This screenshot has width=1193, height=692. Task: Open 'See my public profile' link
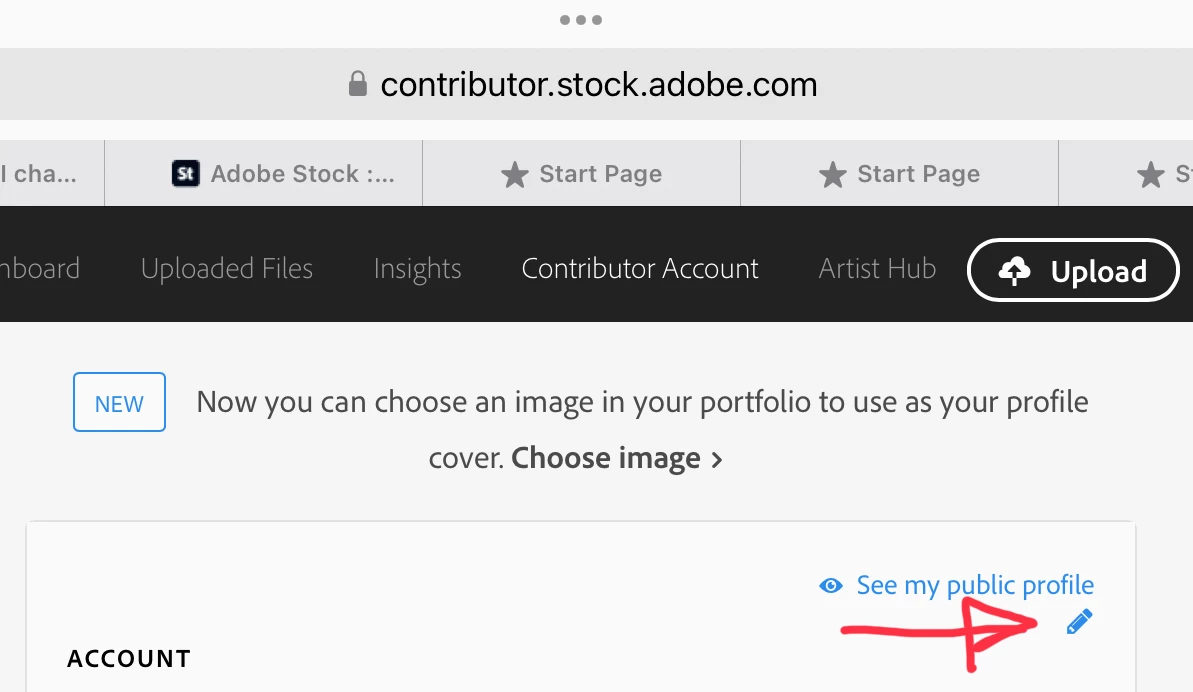[975, 585]
